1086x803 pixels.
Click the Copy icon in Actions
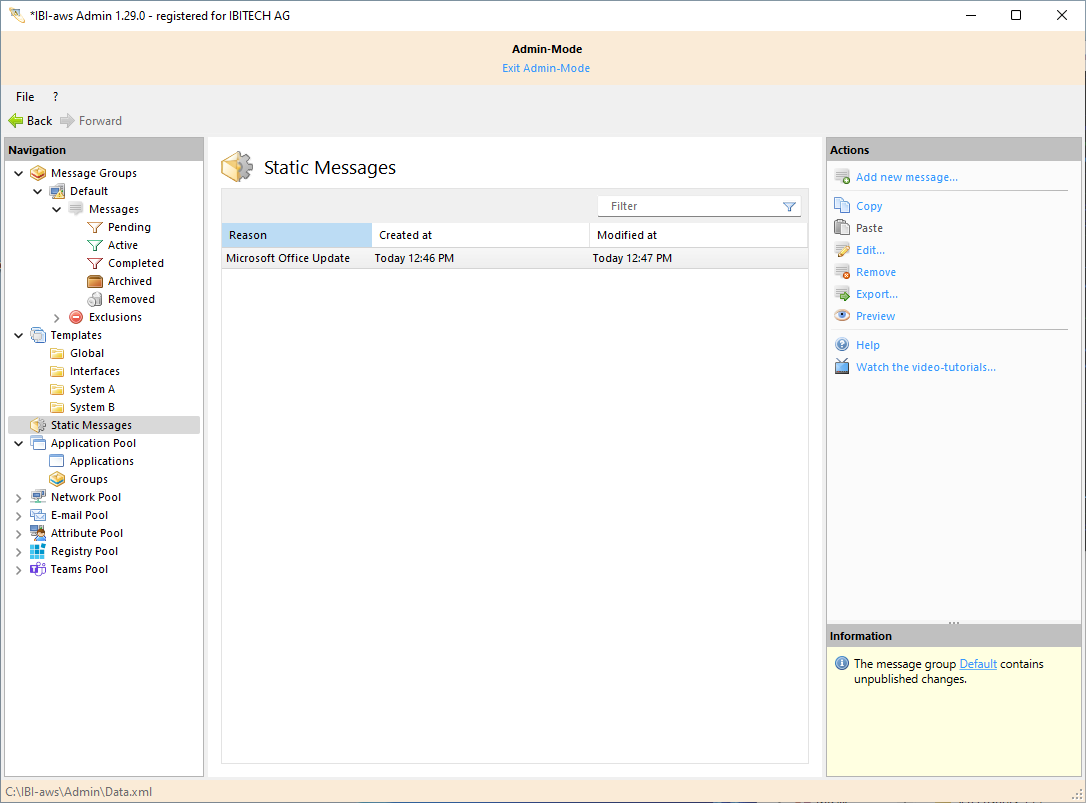coord(842,206)
